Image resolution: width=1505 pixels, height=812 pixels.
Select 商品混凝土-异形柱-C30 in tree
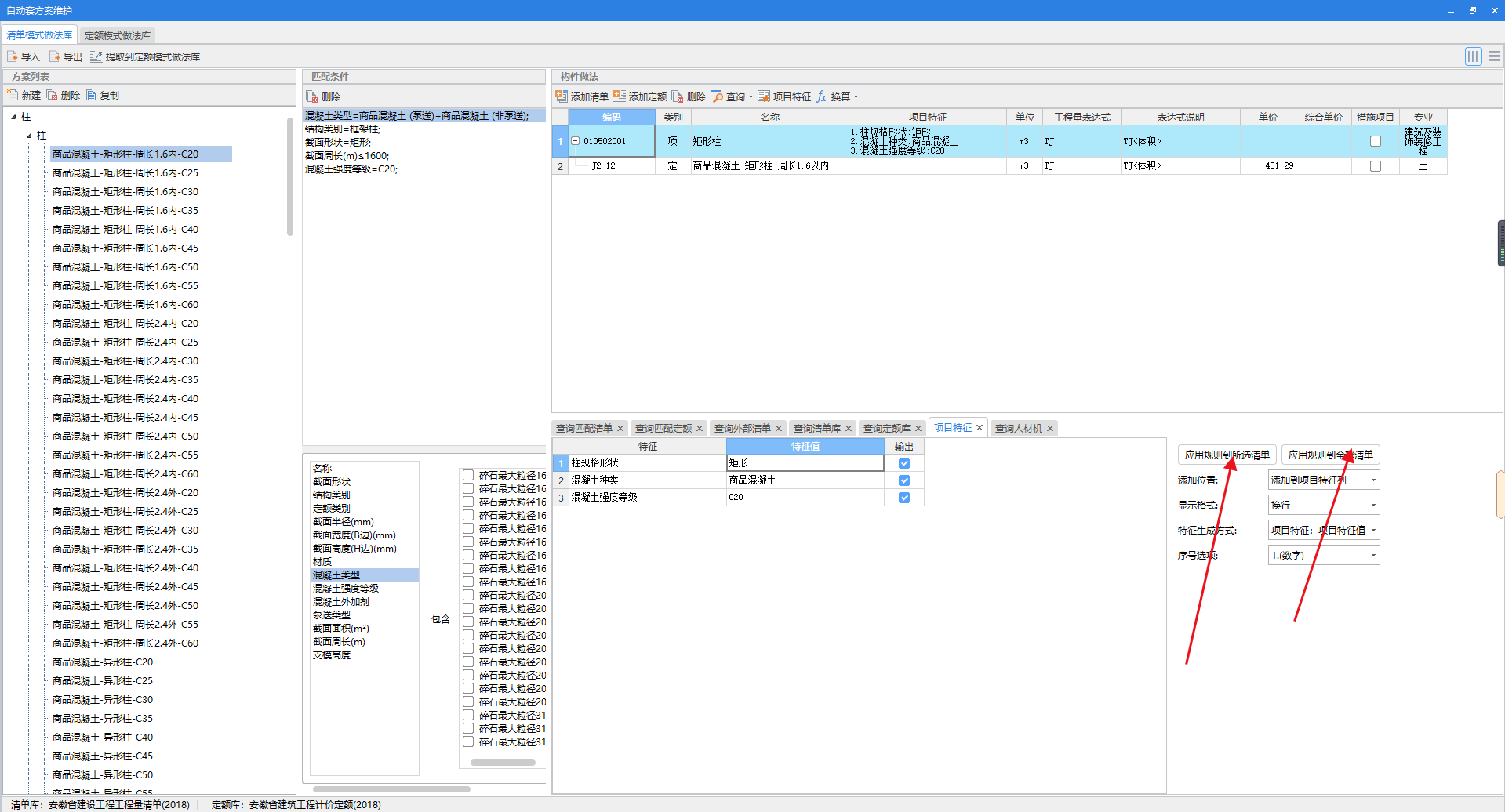(x=103, y=700)
